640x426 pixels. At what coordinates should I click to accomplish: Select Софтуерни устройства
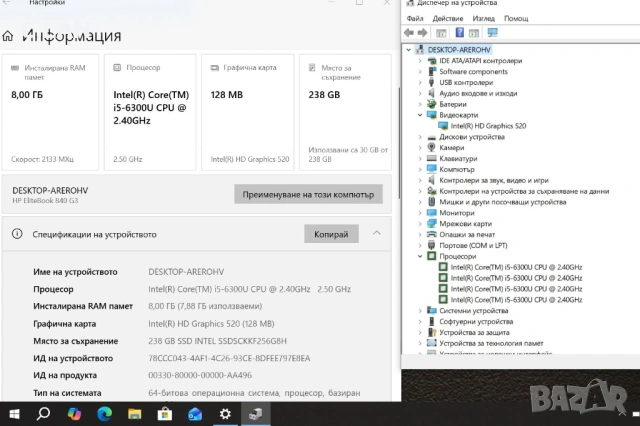476,322
